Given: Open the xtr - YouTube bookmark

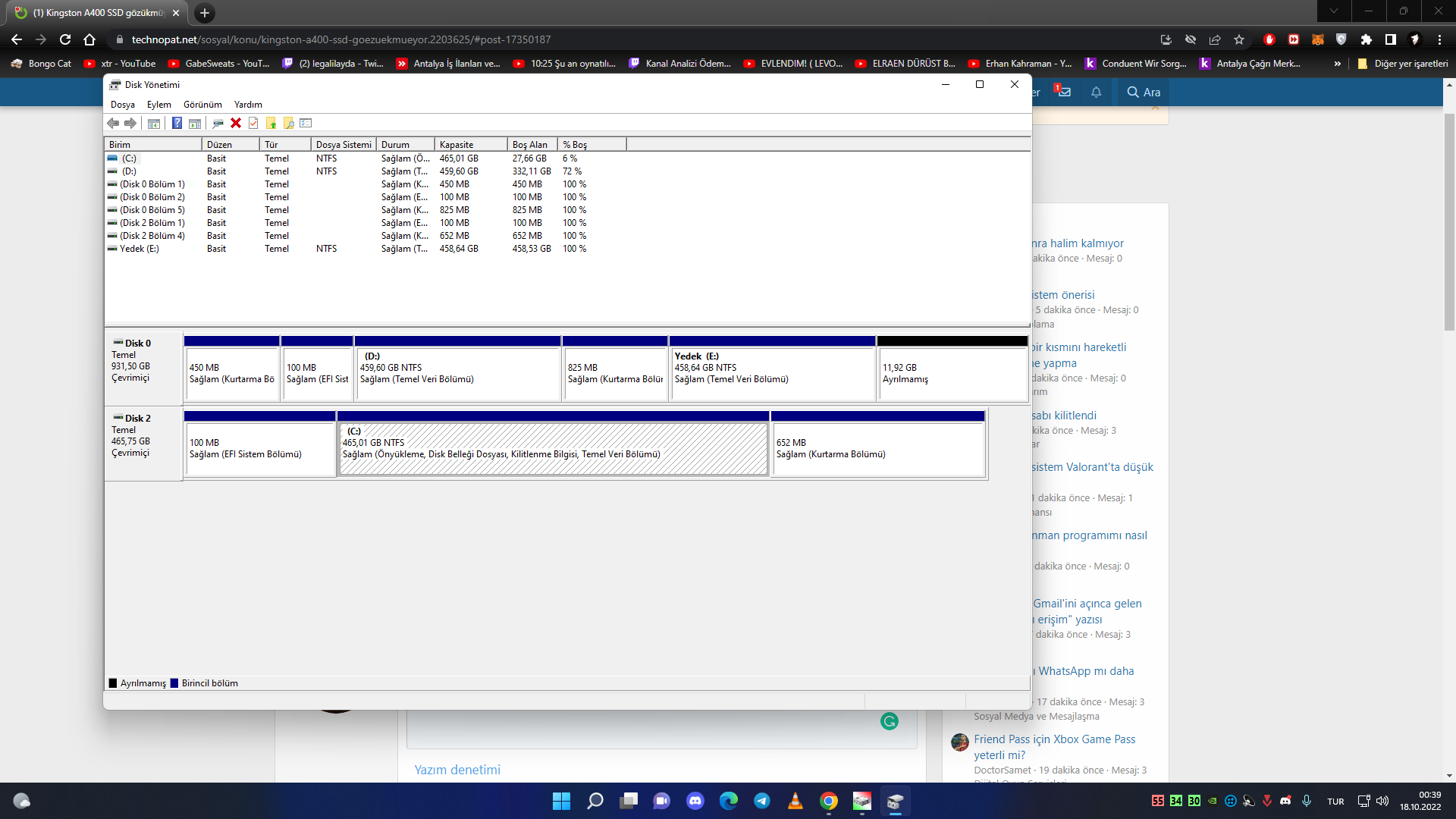Looking at the screenshot, I should coord(120,64).
